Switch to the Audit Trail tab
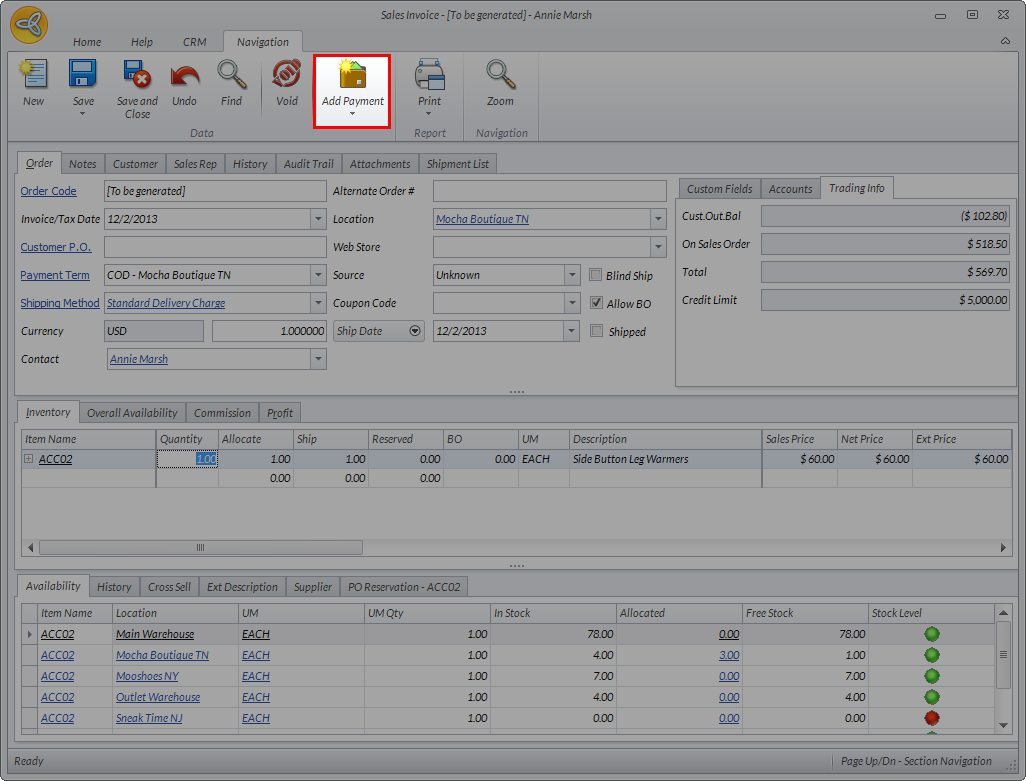The width and height of the screenshot is (1026, 781). click(x=308, y=164)
